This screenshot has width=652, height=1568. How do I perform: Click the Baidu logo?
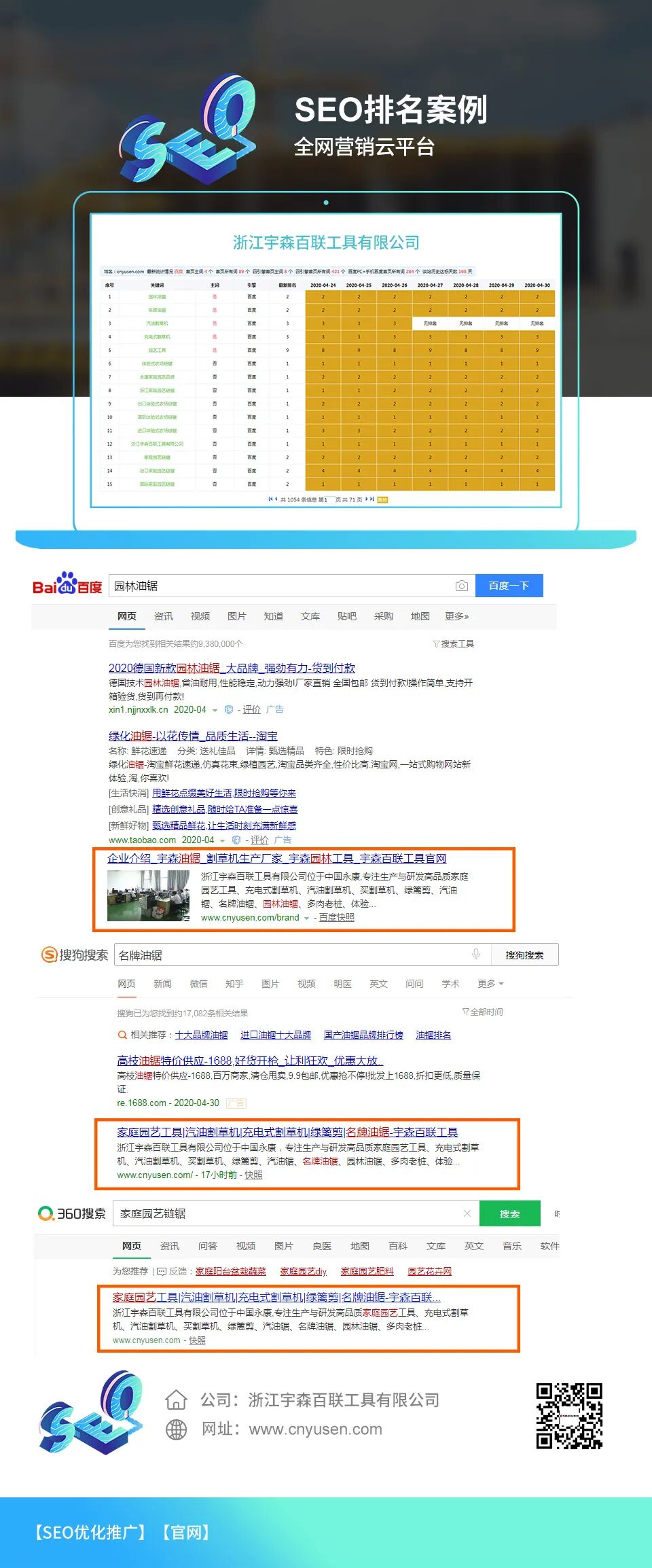[67, 585]
